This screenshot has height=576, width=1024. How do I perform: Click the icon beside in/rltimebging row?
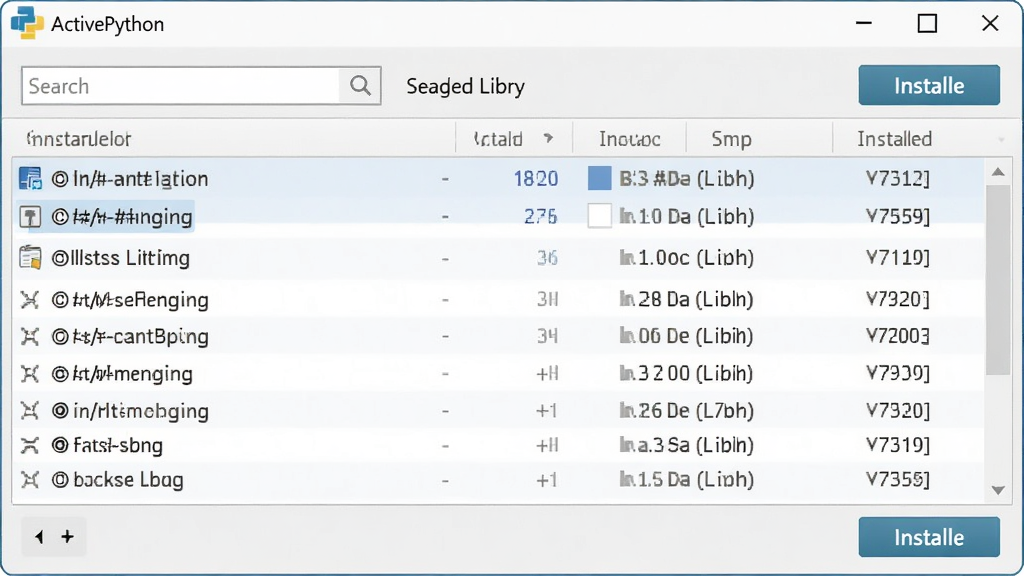[29, 411]
